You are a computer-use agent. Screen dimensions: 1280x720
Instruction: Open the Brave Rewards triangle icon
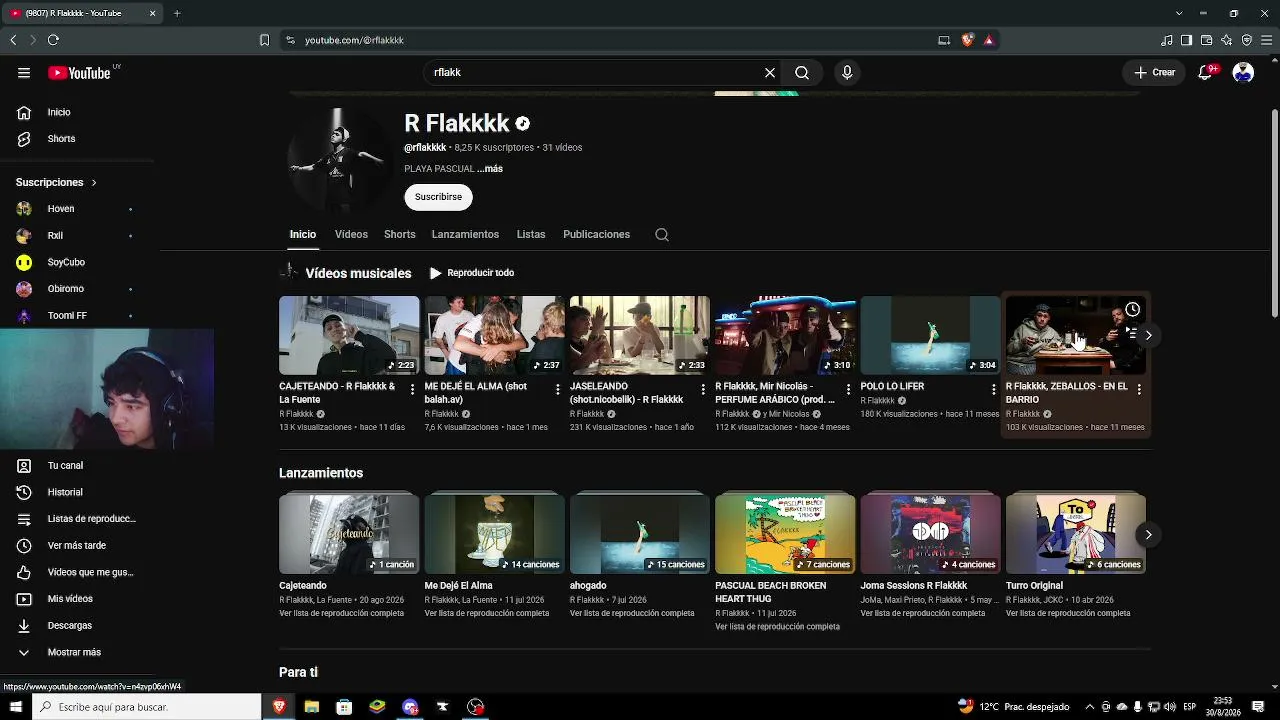[x=989, y=40]
